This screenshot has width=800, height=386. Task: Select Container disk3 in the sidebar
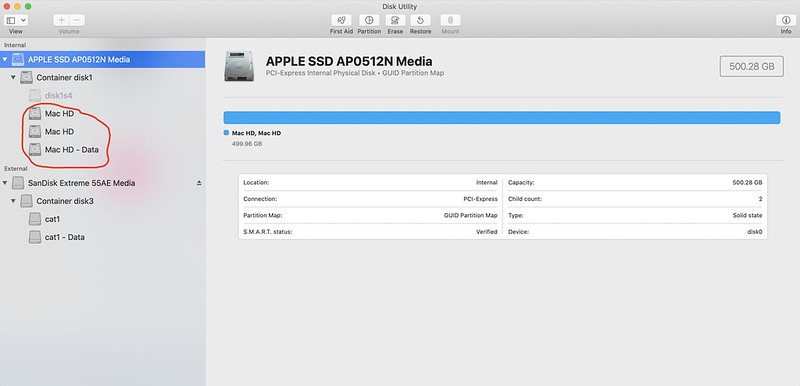(x=103, y=201)
